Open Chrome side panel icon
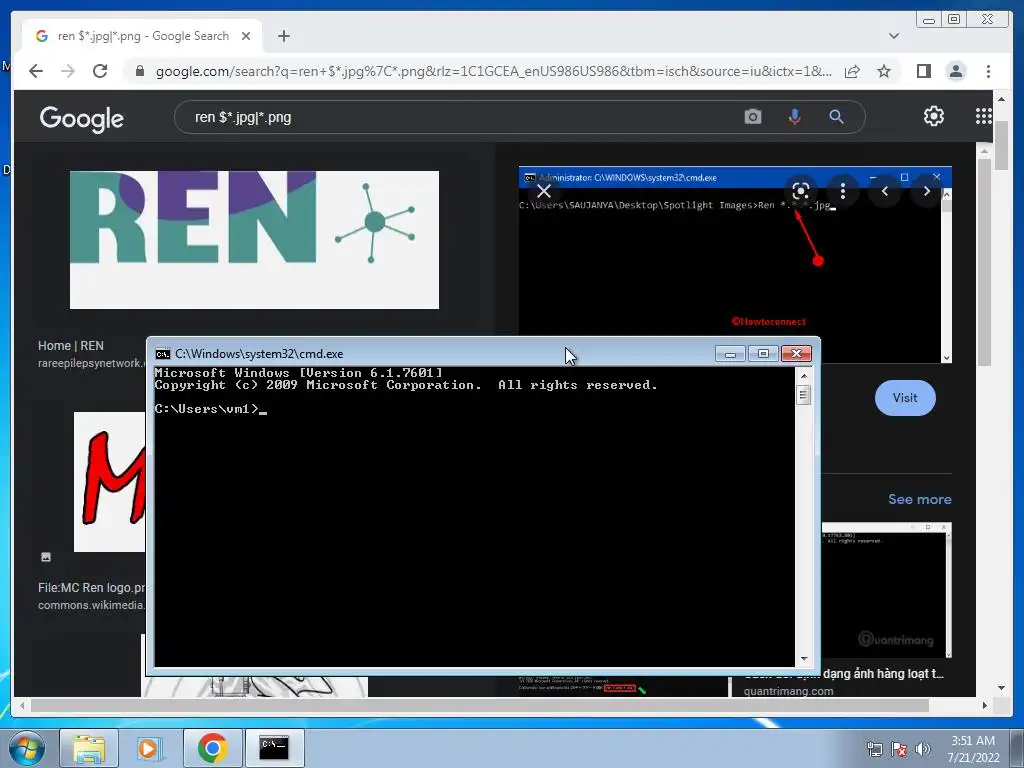Image resolution: width=1024 pixels, height=768 pixels. tap(923, 71)
